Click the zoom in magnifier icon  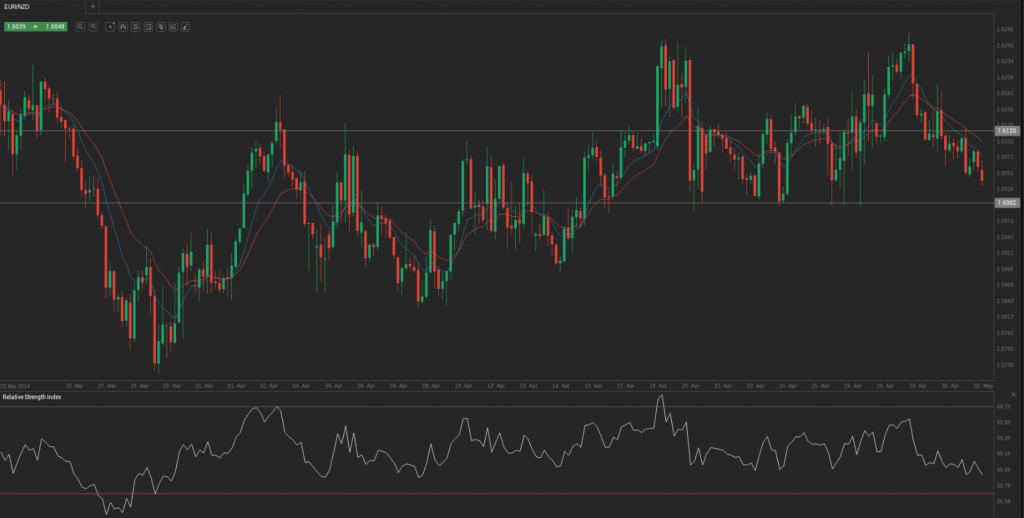coord(93,26)
